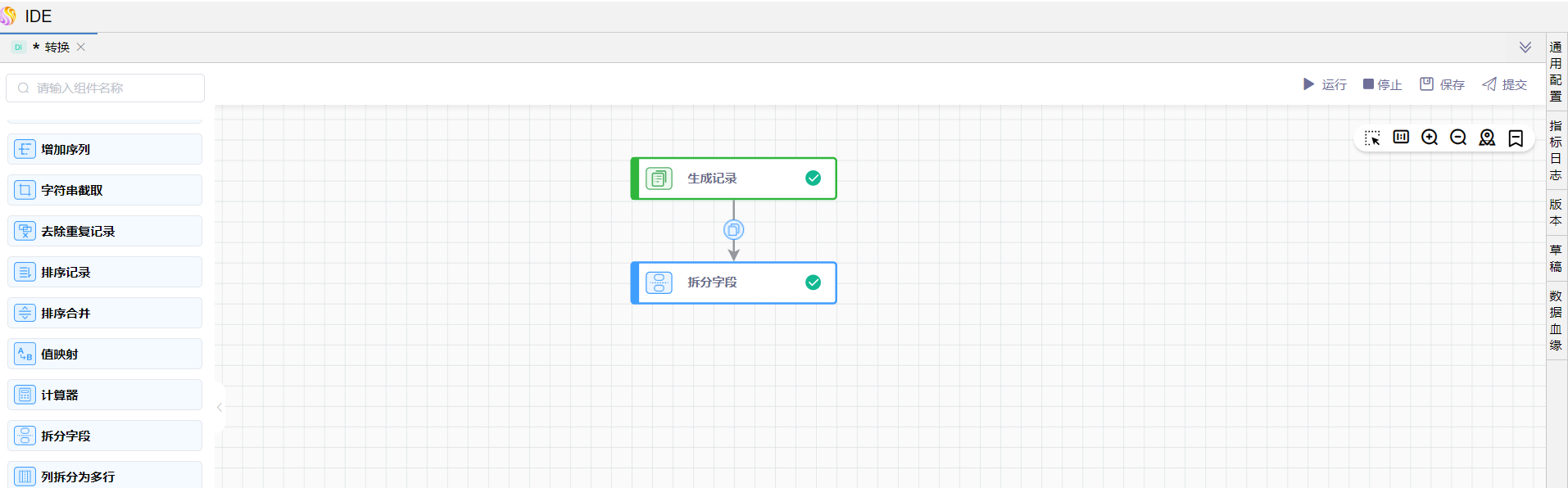Open the 数据血缘 side tab
Screen dimensions: 1568x488
pos(1556,320)
